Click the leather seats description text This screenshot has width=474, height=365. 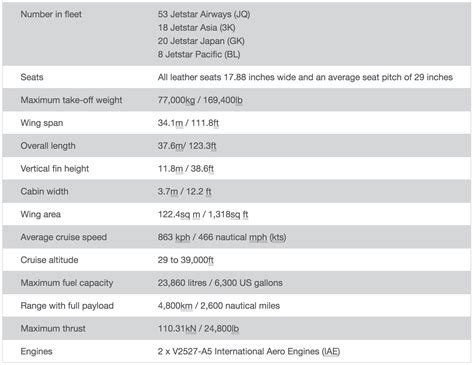coord(305,77)
